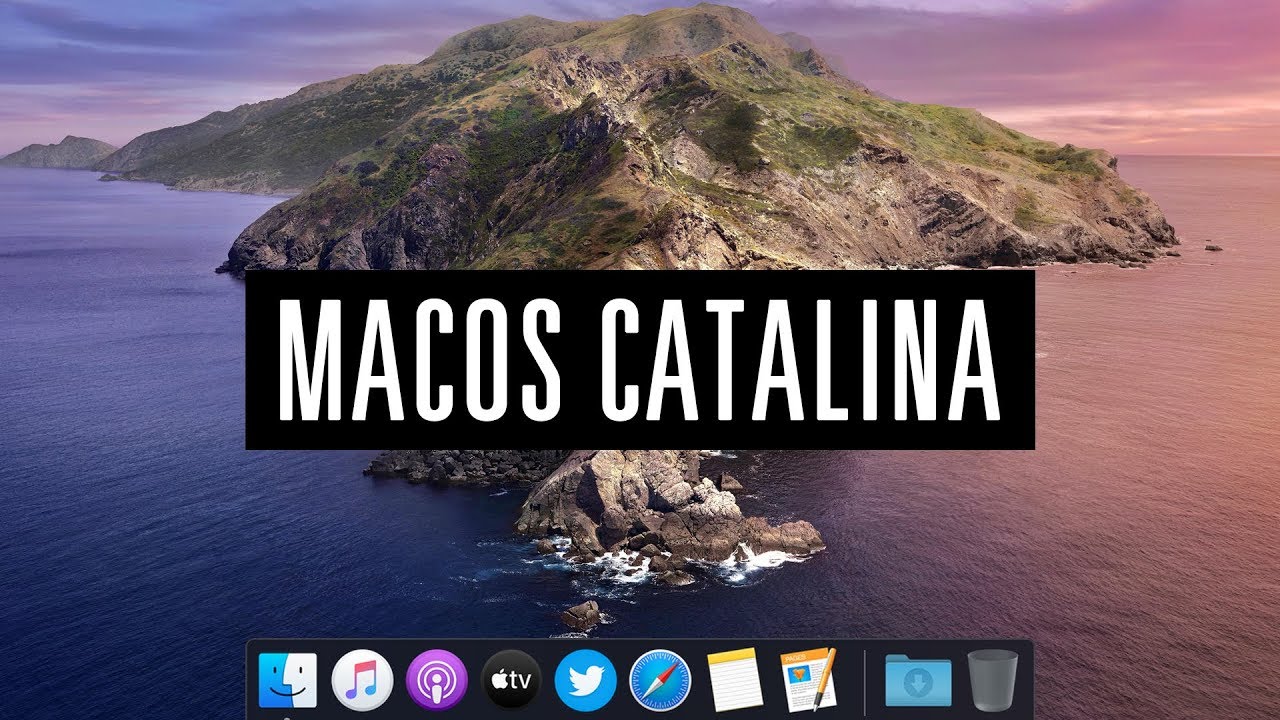Open the Twitter app in dock

tap(585, 680)
